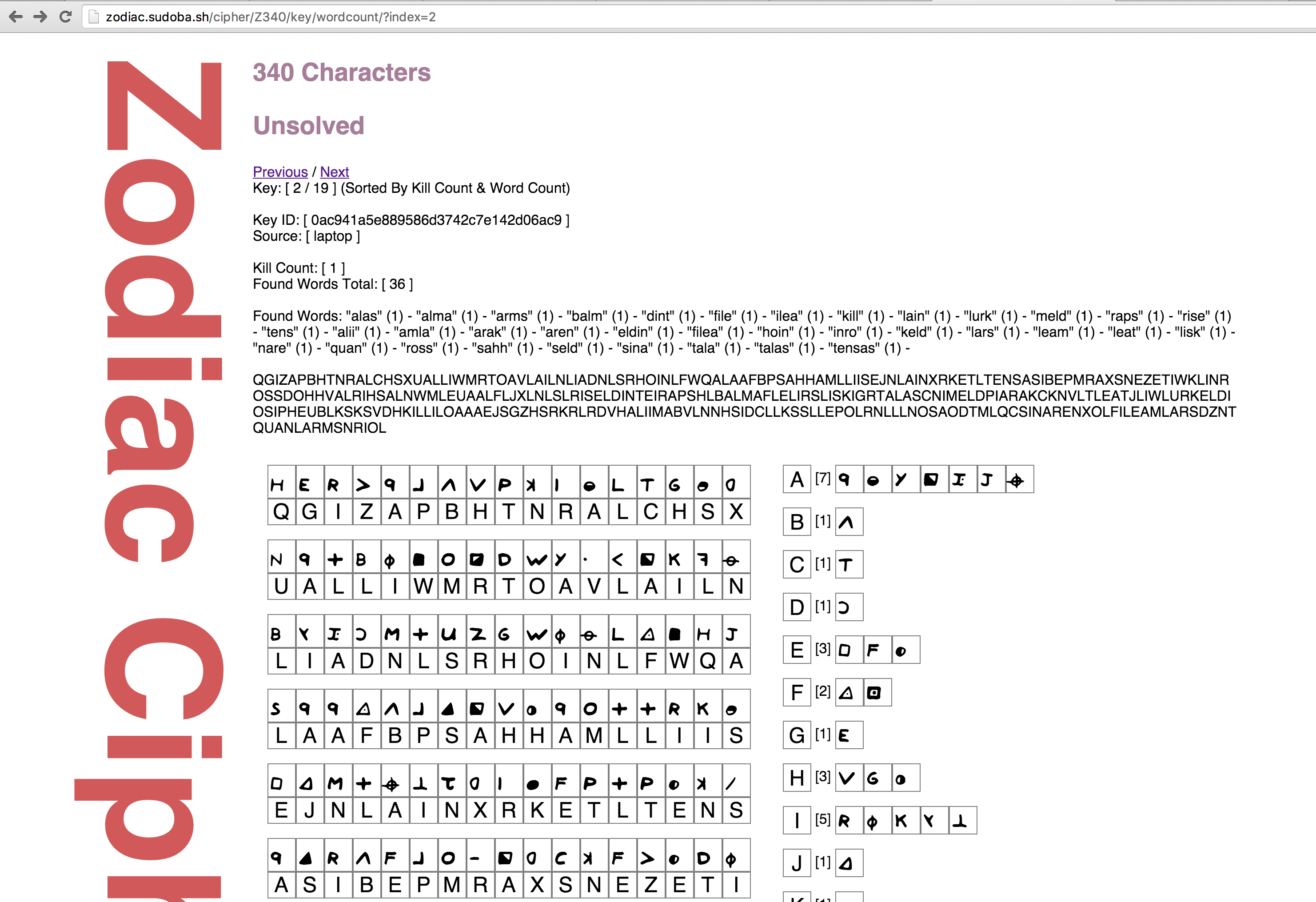The image size is (1316, 902).
Task: Click the Key ID hash text
Action: [436, 220]
